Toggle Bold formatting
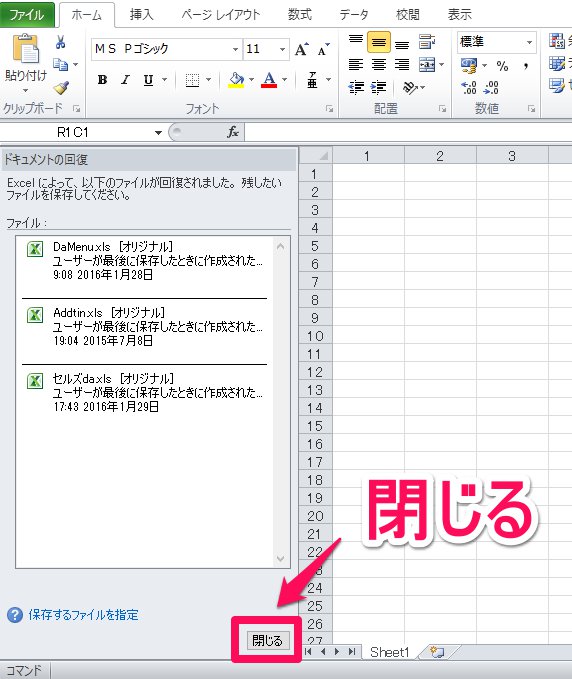The width and height of the screenshot is (572, 679). pos(103,80)
